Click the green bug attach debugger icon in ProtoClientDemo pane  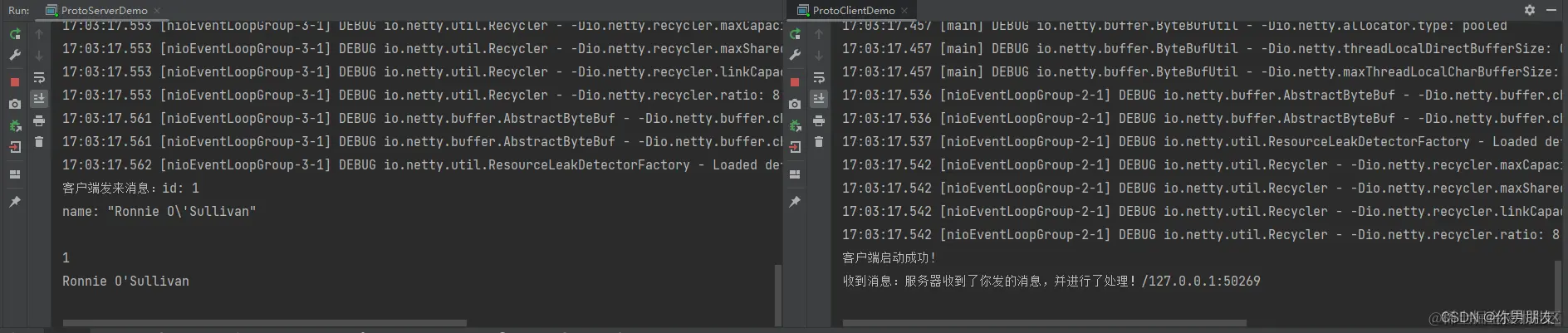795,125
